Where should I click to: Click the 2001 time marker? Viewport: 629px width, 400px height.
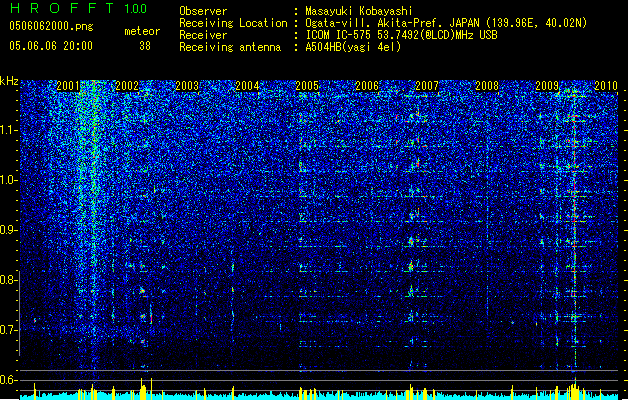click(x=67, y=85)
